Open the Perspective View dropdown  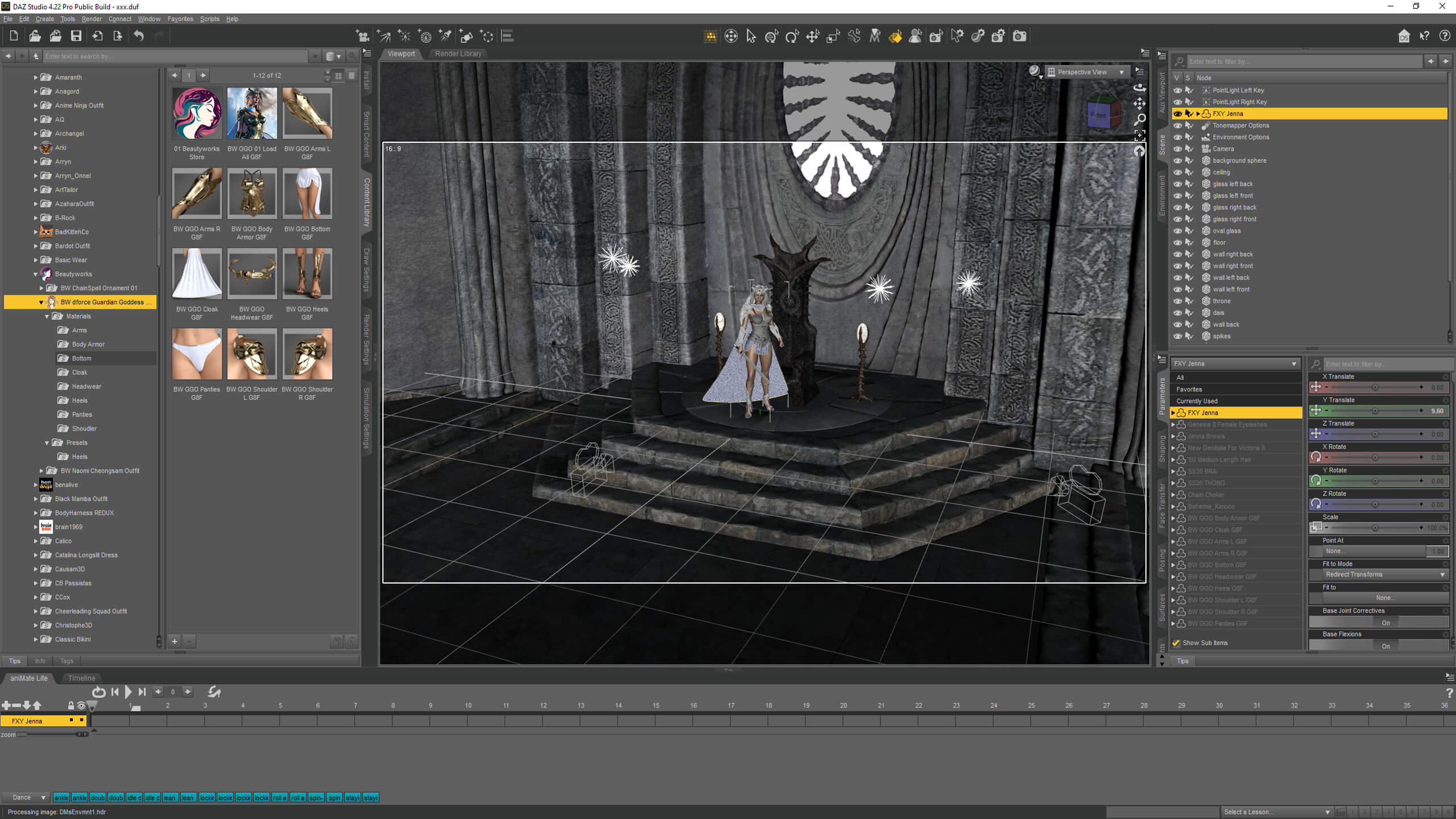(x=1086, y=72)
